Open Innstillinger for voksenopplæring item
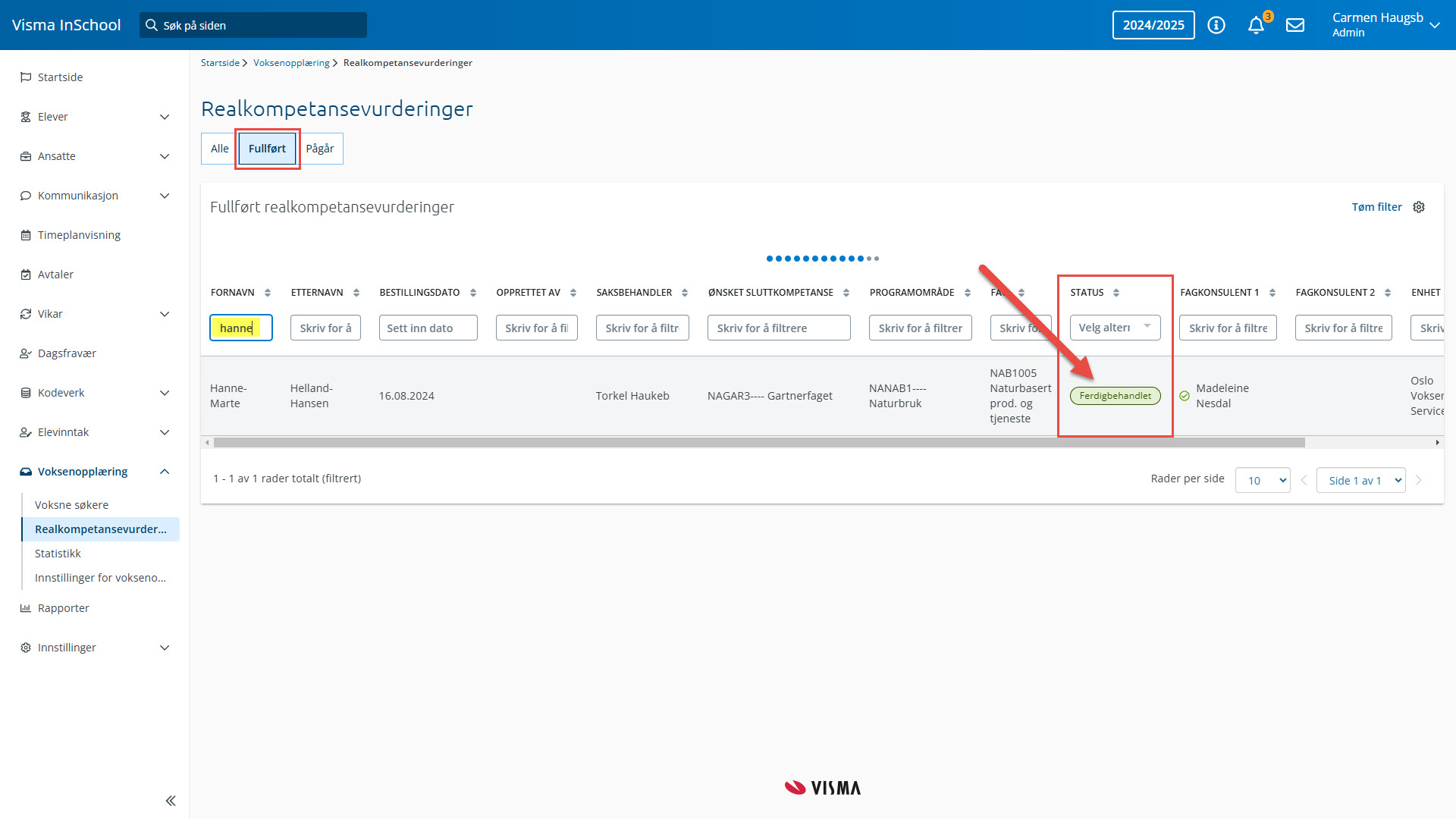The image size is (1456, 819). coord(100,578)
